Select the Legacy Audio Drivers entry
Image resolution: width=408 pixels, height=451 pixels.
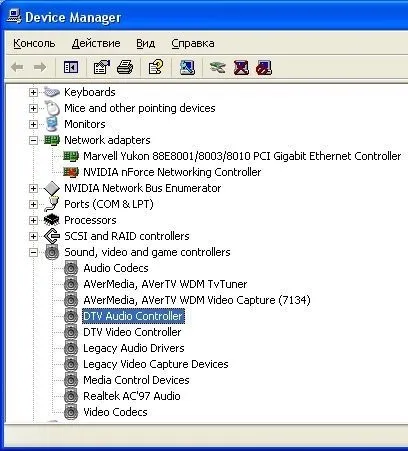(x=134, y=348)
